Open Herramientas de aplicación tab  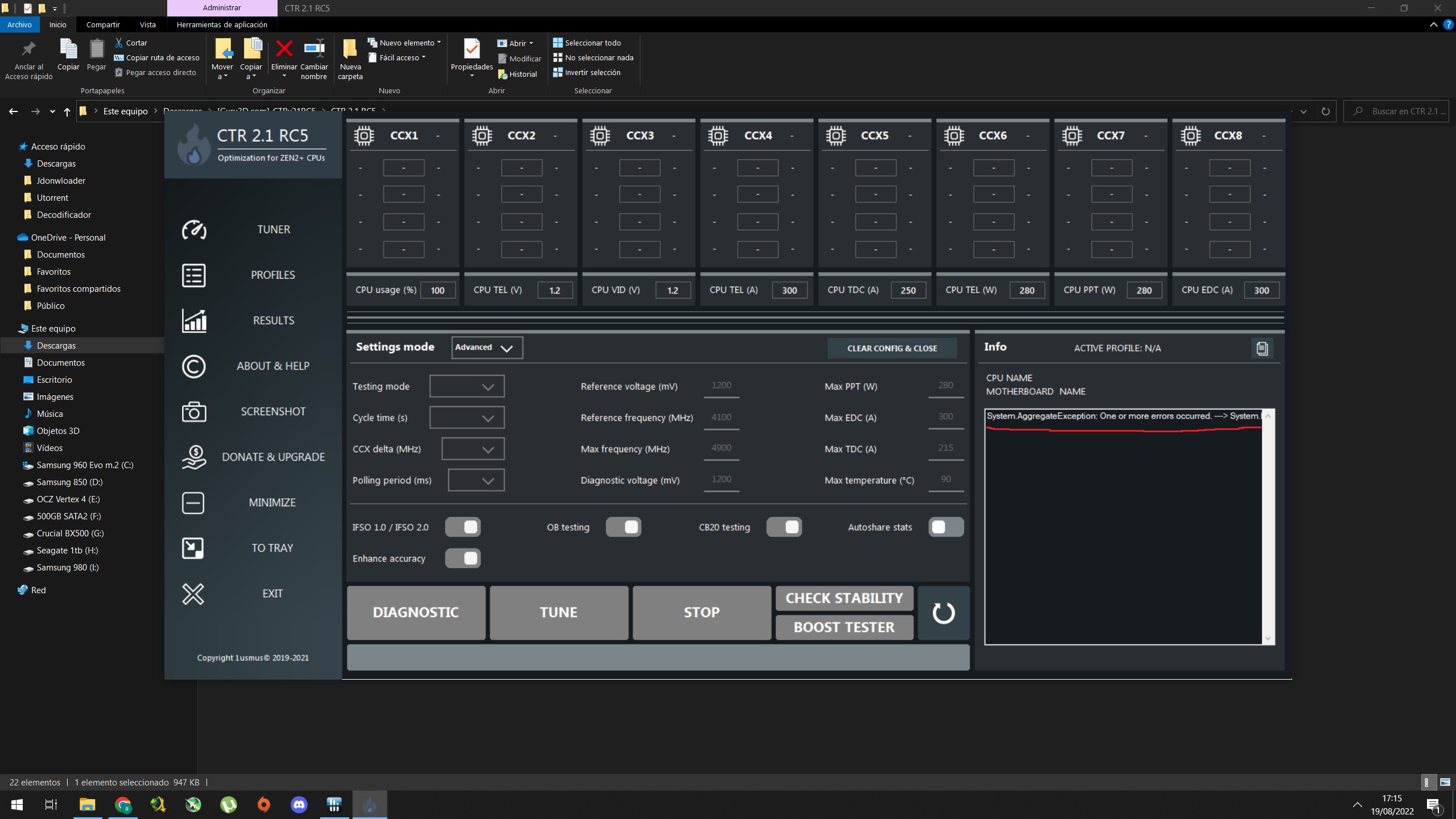(x=222, y=24)
